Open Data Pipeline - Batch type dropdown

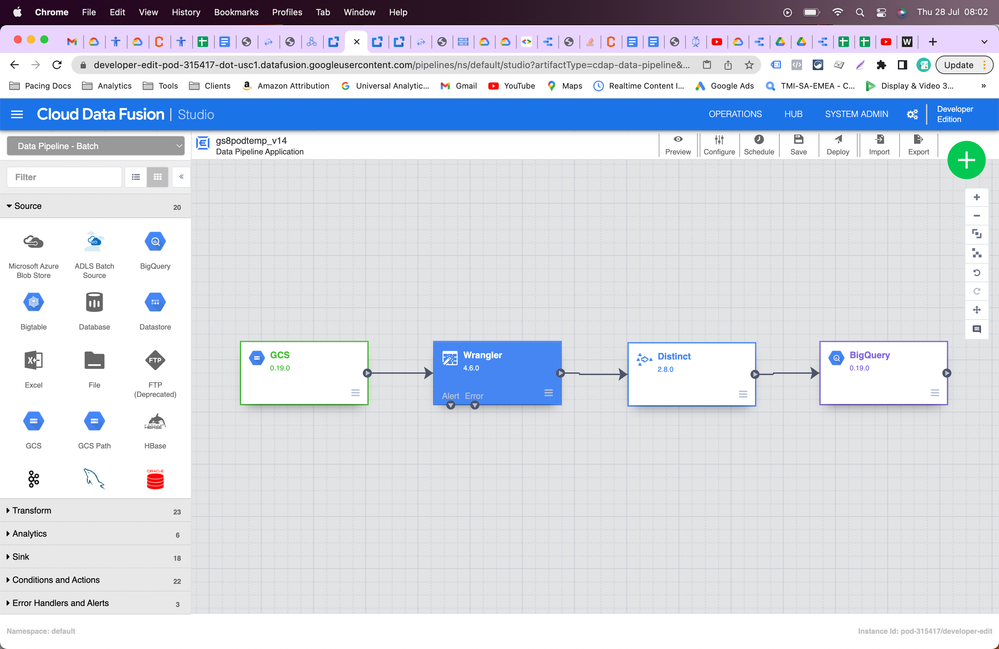[96, 146]
